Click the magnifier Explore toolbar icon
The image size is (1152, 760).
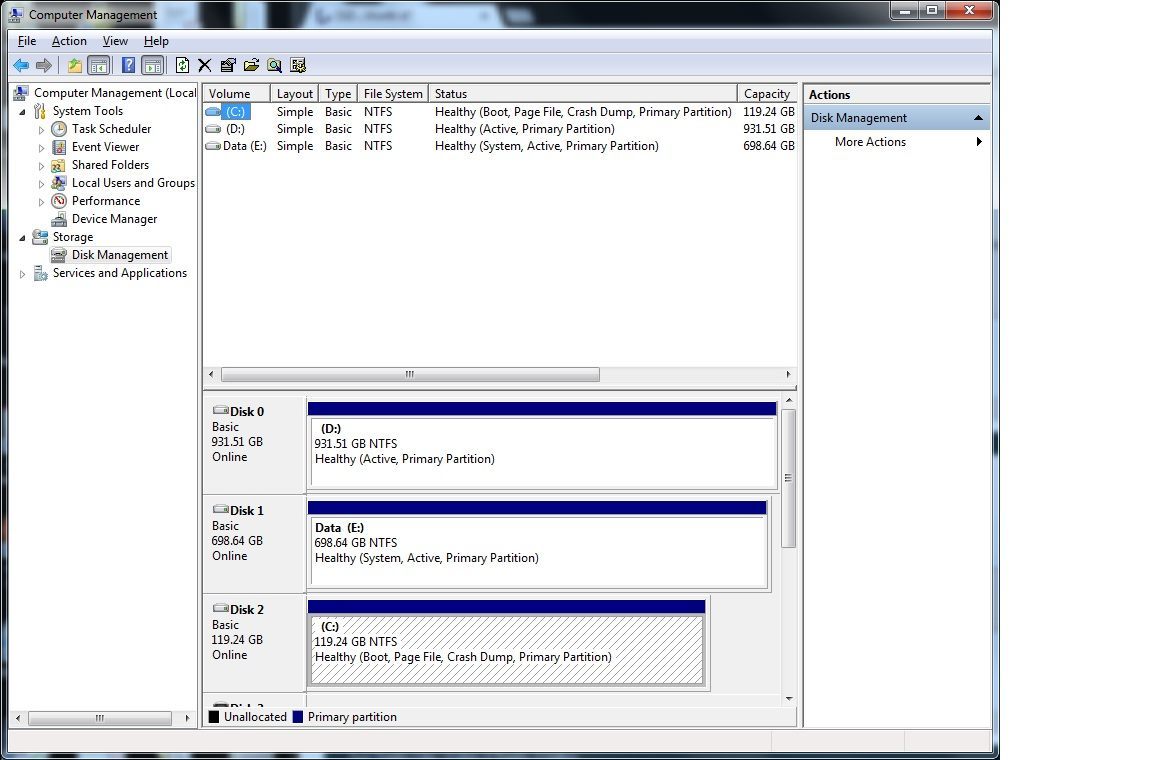point(275,65)
